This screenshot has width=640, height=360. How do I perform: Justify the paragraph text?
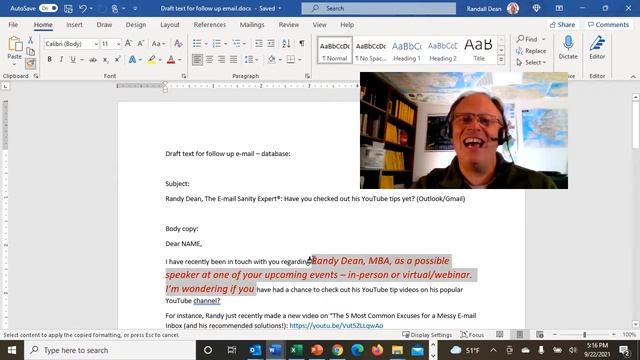point(233,60)
